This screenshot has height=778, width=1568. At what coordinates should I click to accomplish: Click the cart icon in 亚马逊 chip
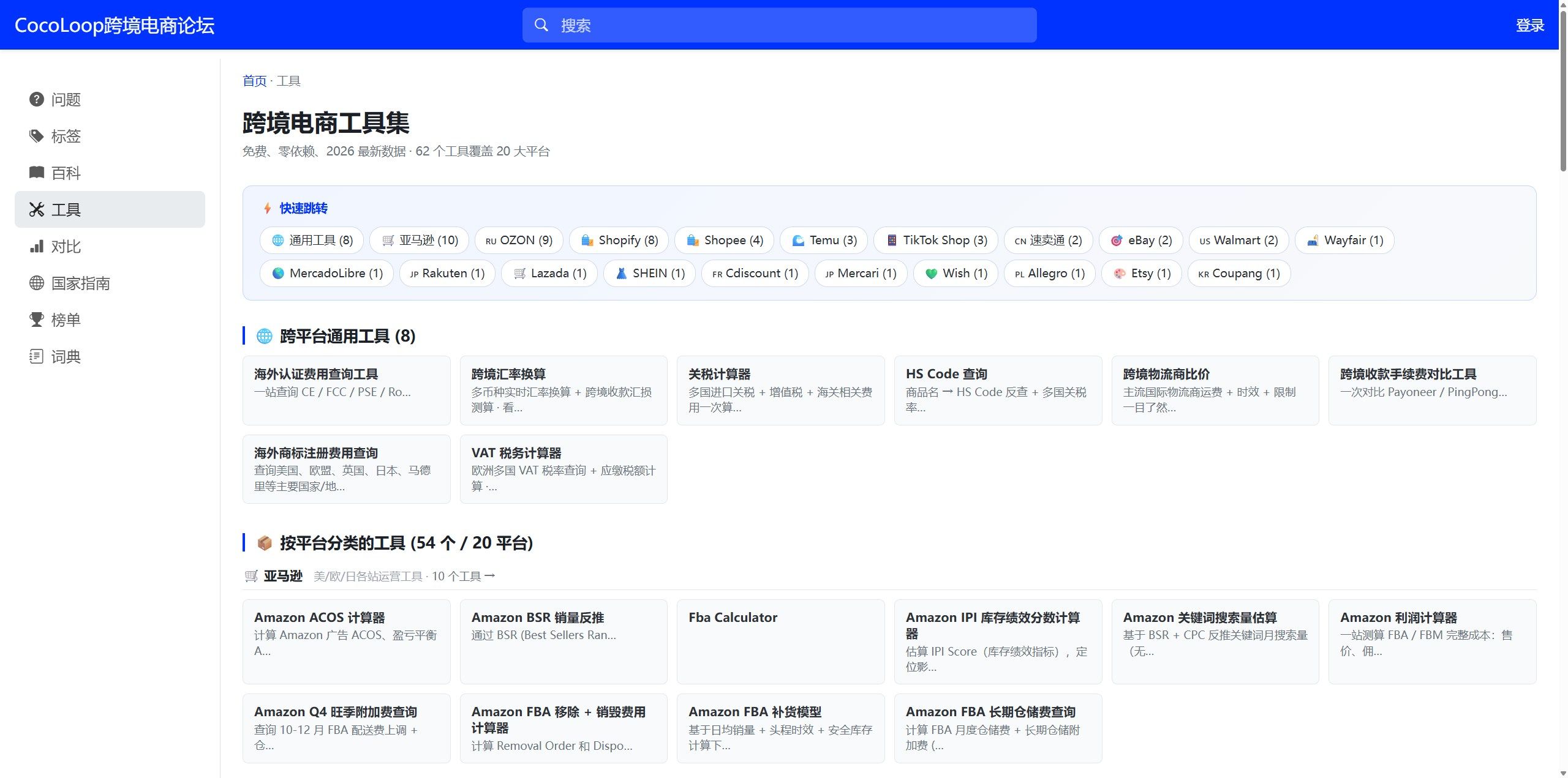[388, 241]
